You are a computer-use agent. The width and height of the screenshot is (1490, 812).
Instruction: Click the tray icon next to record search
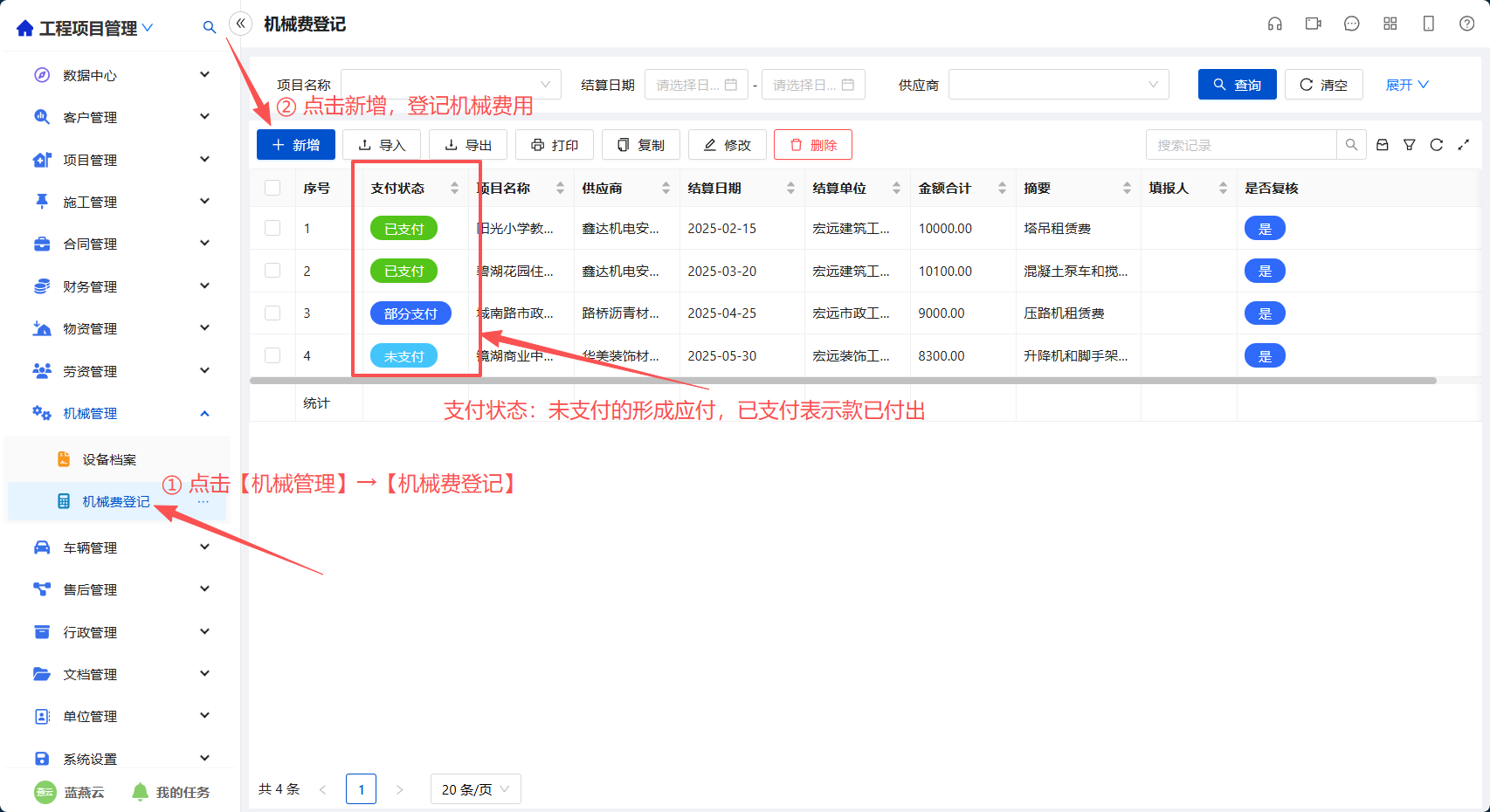coord(1383,145)
